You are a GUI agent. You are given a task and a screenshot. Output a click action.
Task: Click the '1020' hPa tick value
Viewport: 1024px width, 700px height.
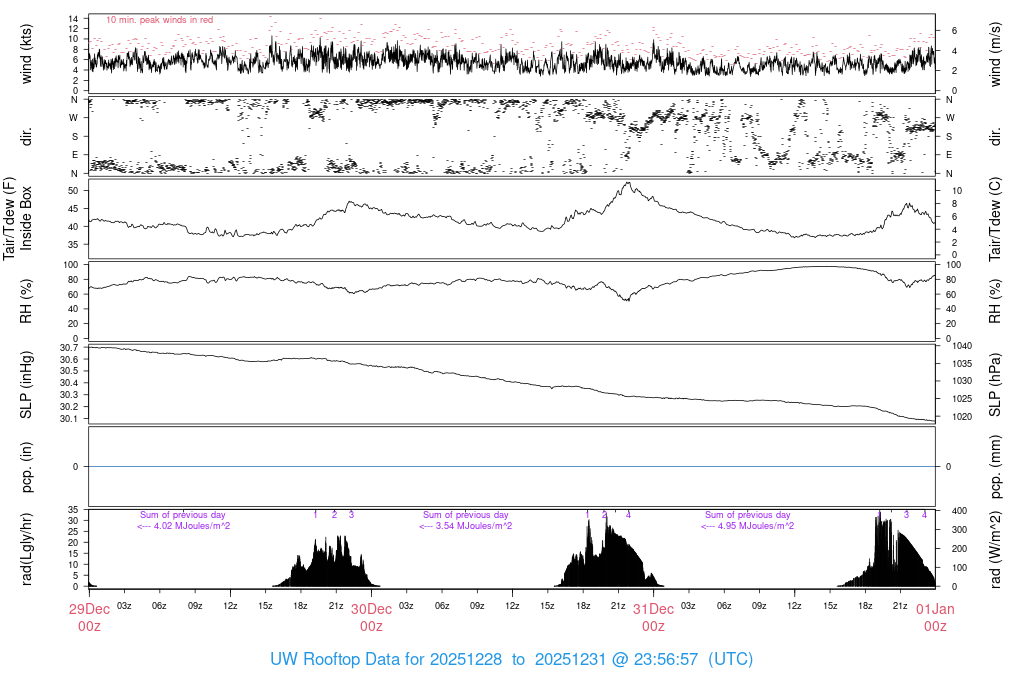tap(962, 417)
